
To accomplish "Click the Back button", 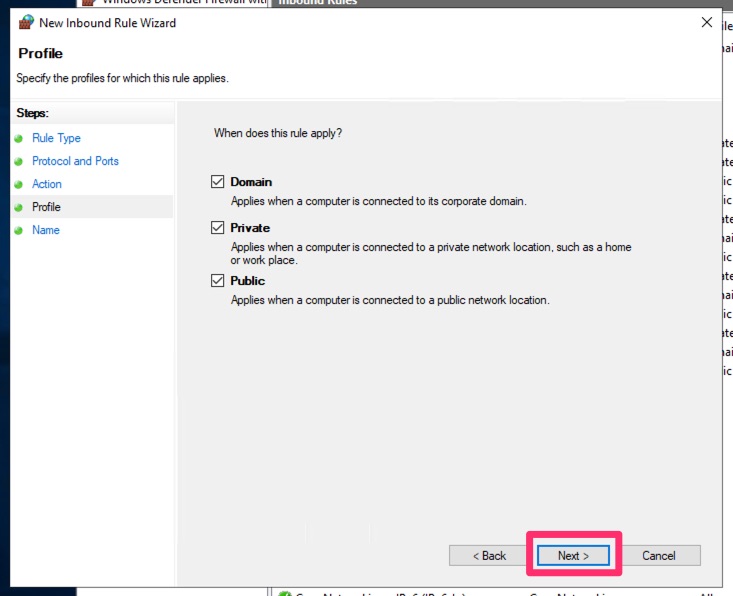I will click(x=489, y=555).
